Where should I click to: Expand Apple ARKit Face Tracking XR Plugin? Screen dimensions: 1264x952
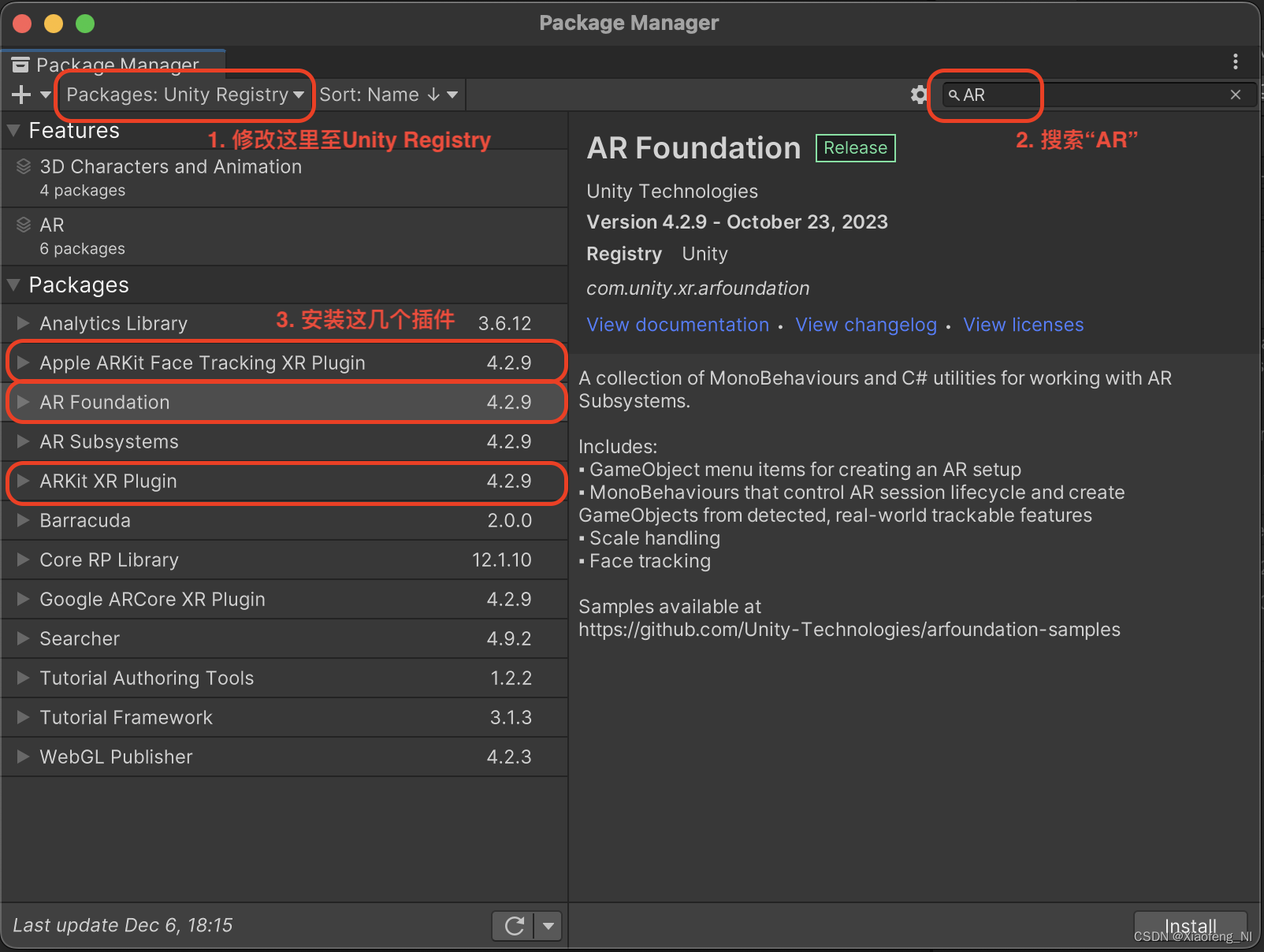[x=21, y=363]
